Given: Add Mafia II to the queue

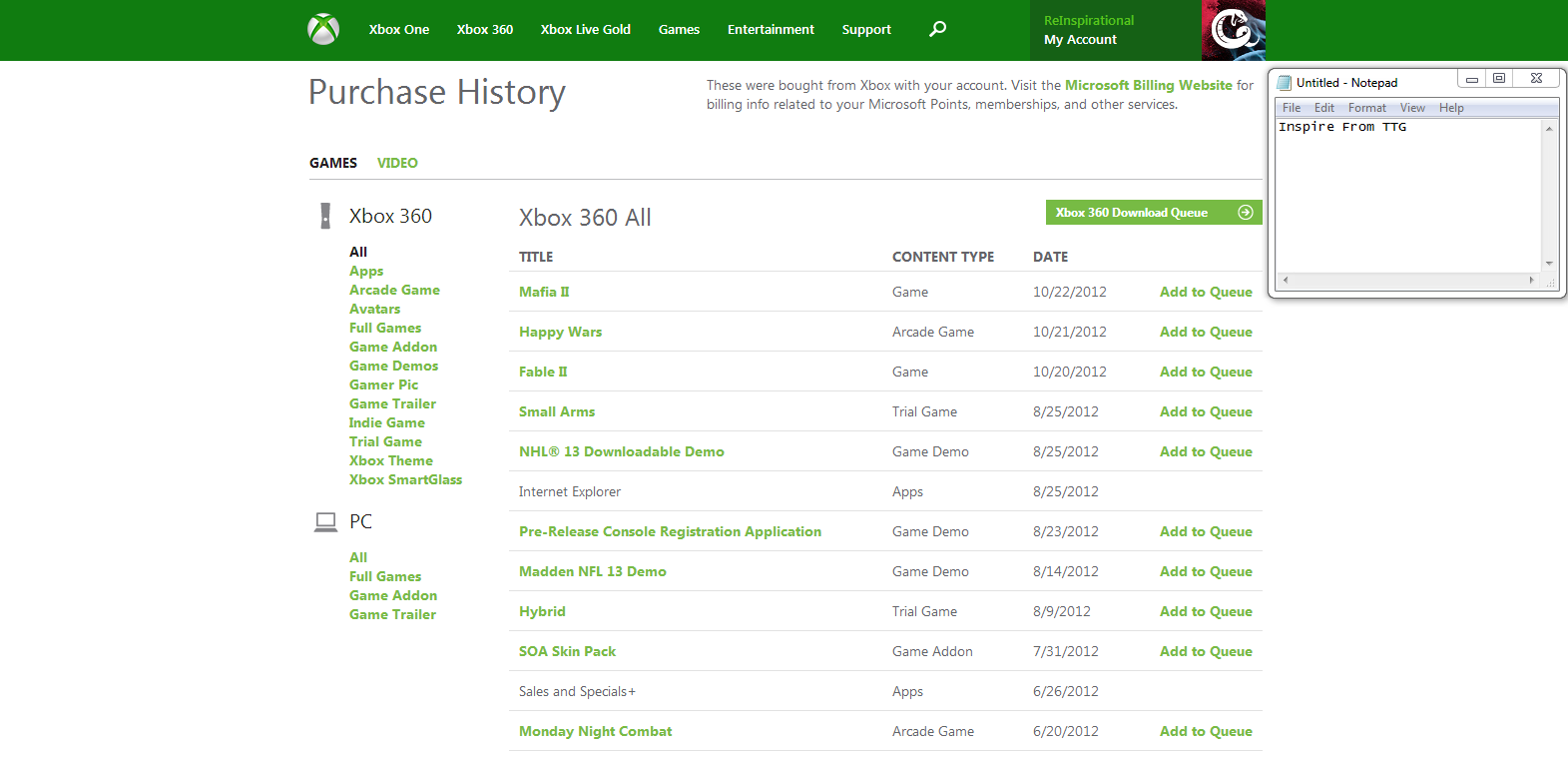Looking at the screenshot, I should (1206, 292).
